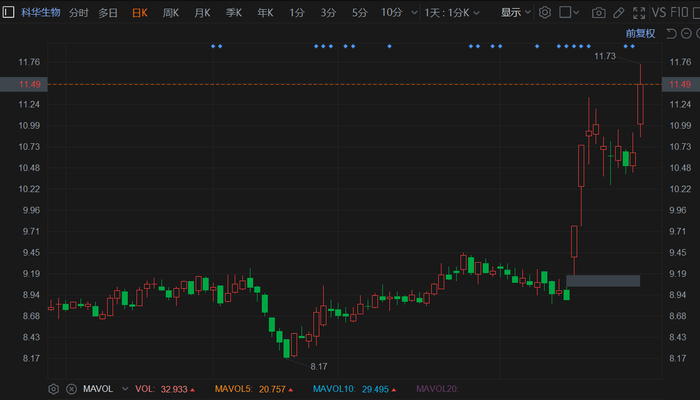Take a chart screenshot with camera icon
The height and width of the screenshot is (400, 700).
click(599, 13)
